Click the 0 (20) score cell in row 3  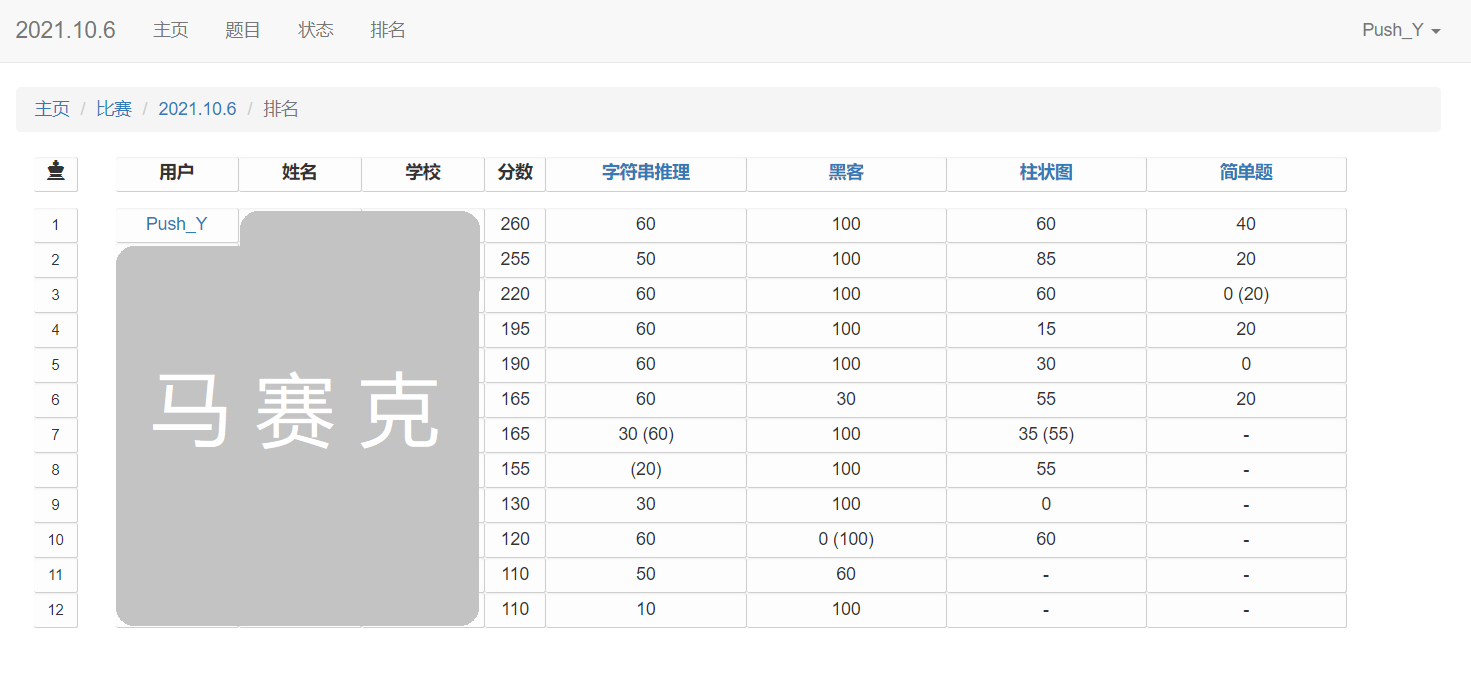[1246, 294]
